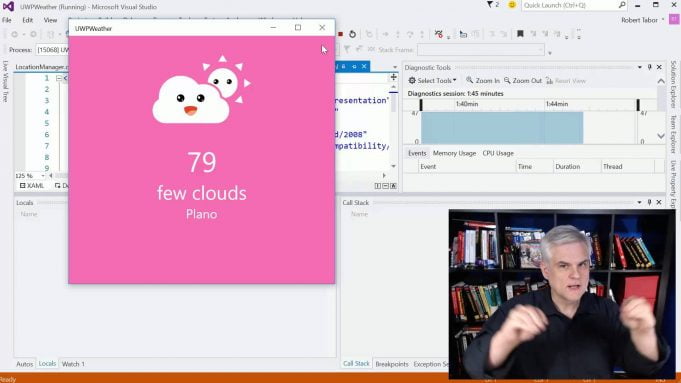
Task: Switch to the XAML view tab
Action: 32,186
